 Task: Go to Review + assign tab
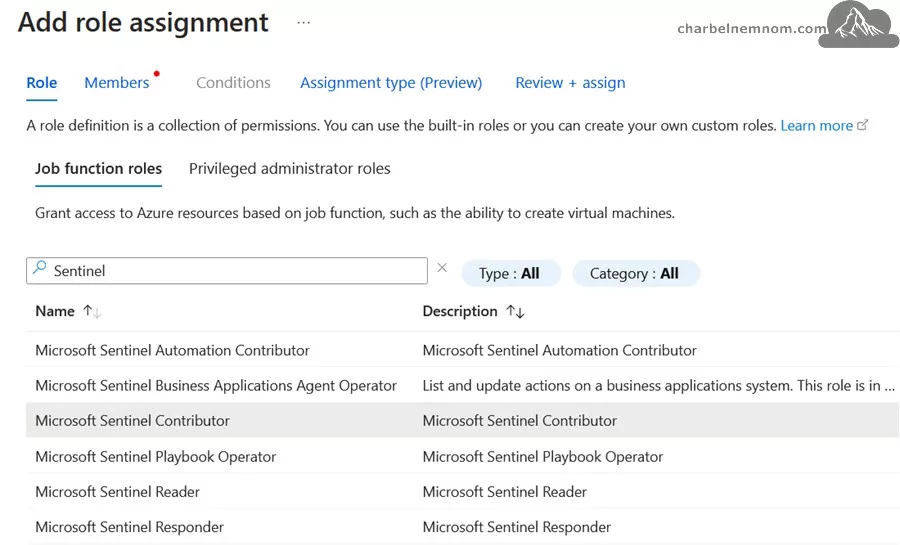click(x=570, y=83)
